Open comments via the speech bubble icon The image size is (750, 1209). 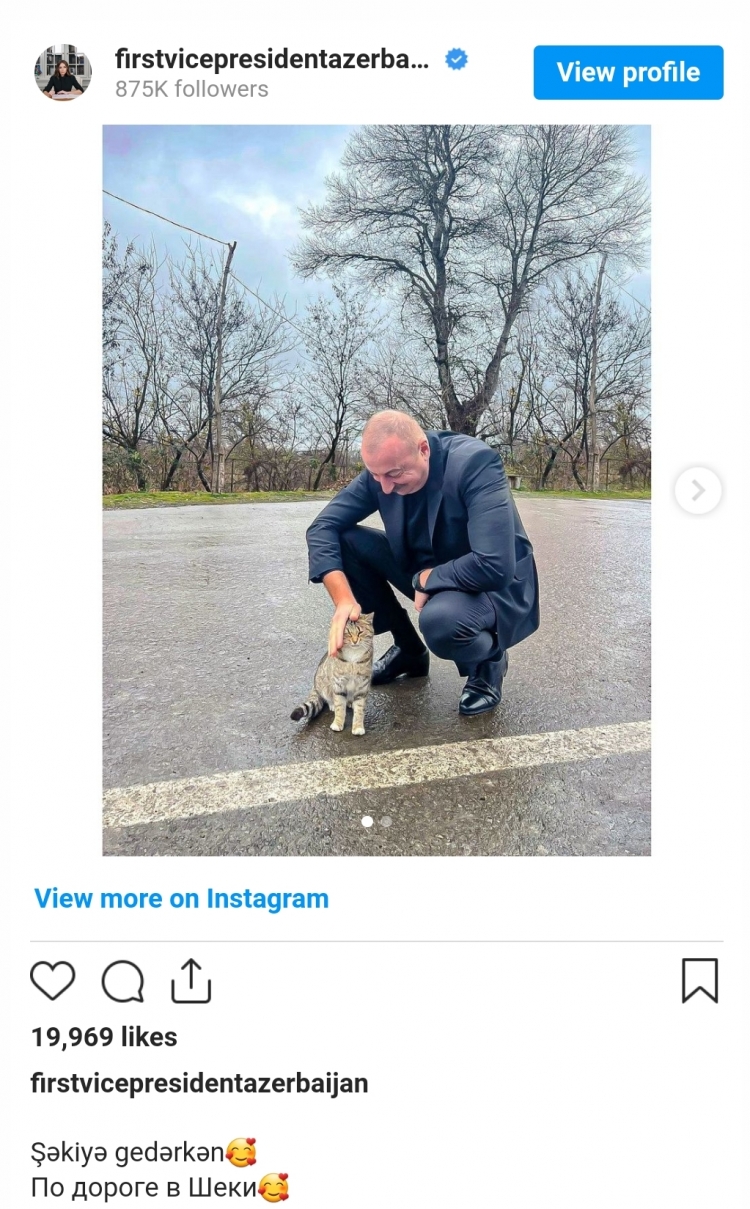(123, 981)
